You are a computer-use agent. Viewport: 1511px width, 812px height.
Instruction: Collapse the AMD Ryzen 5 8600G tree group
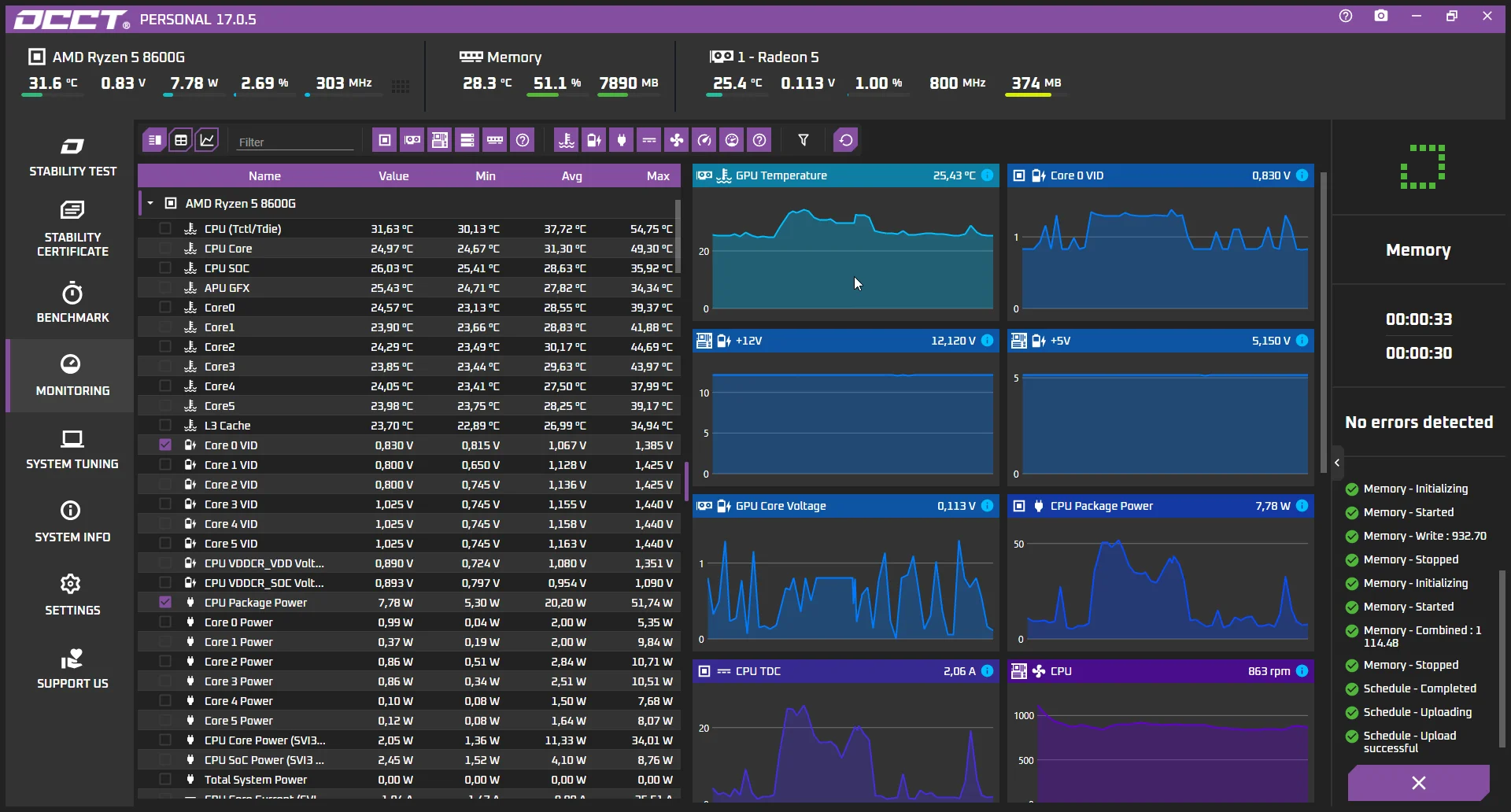click(150, 203)
